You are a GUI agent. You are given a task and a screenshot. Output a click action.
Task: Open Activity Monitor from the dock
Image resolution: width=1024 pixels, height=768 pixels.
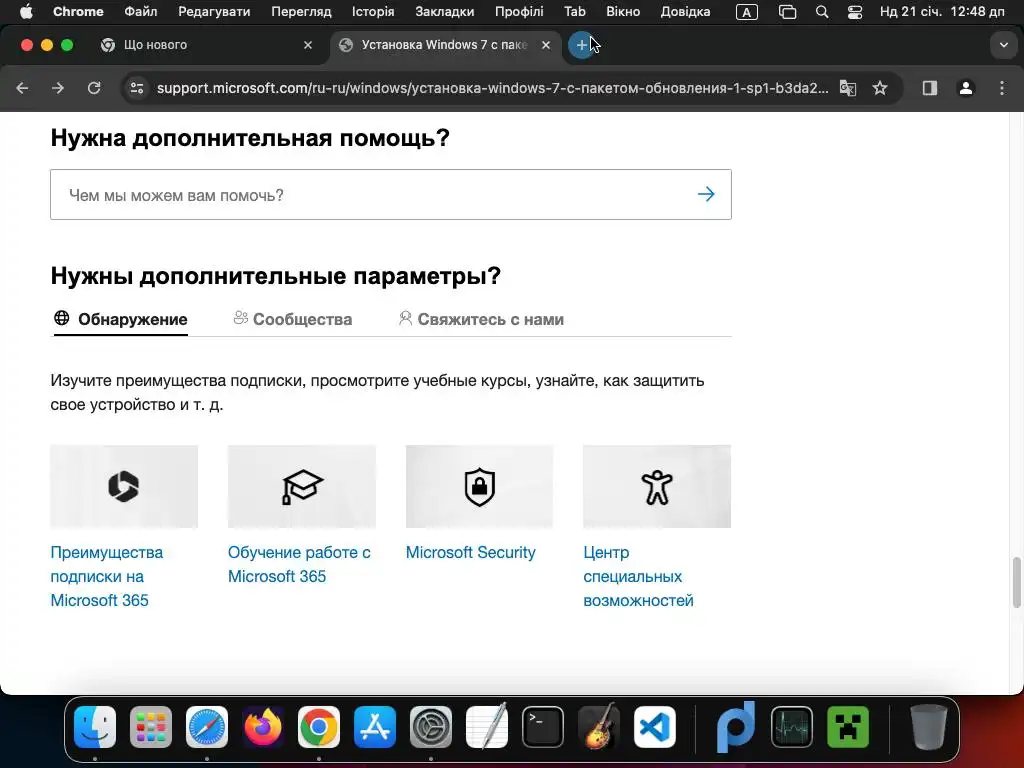792,727
